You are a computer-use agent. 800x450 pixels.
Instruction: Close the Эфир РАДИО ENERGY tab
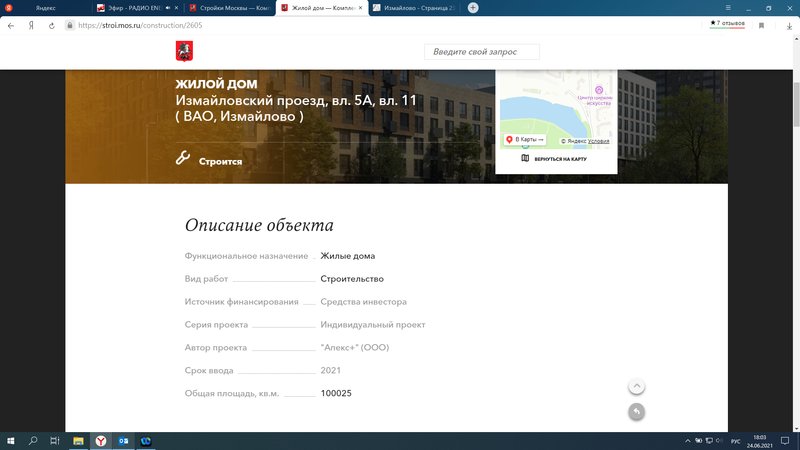point(177,8)
